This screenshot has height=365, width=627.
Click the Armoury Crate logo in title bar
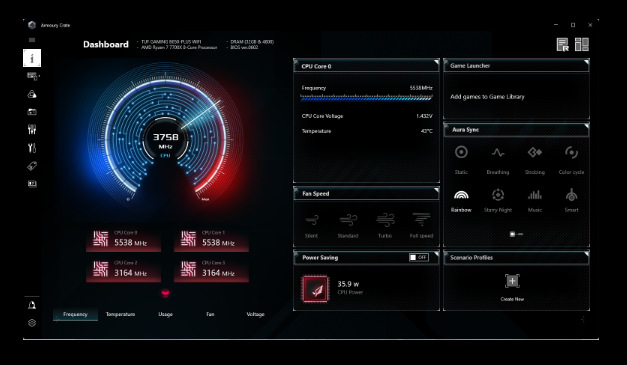pos(32,25)
